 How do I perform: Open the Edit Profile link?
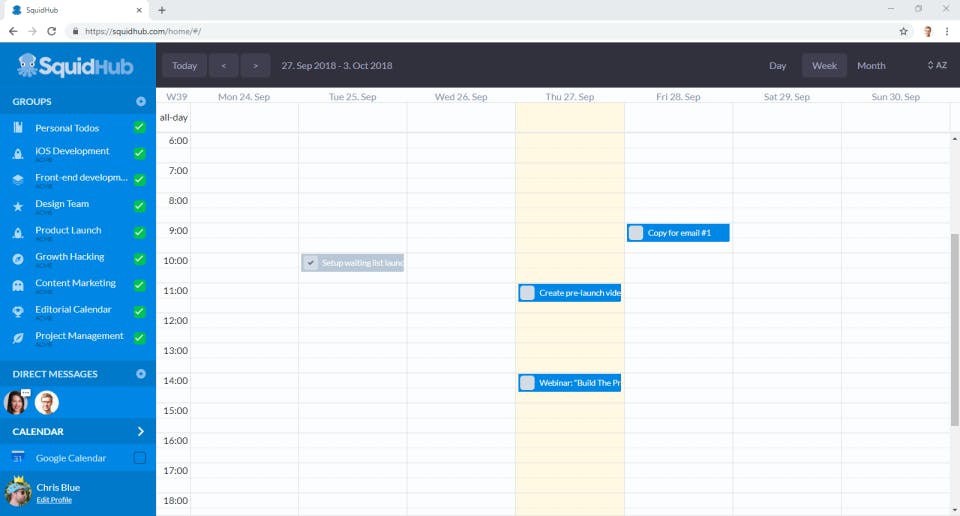tap(54, 500)
